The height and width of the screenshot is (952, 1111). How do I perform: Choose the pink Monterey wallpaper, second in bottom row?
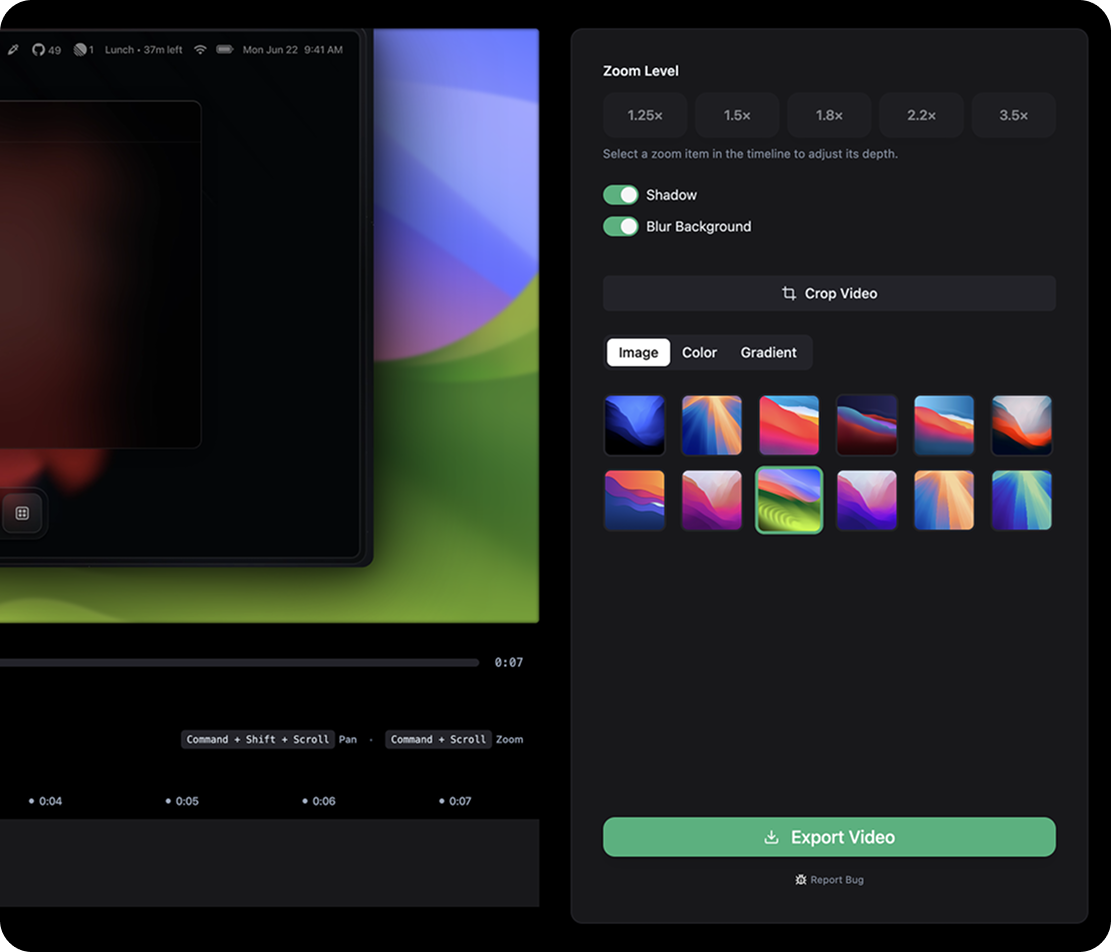coord(712,500)
